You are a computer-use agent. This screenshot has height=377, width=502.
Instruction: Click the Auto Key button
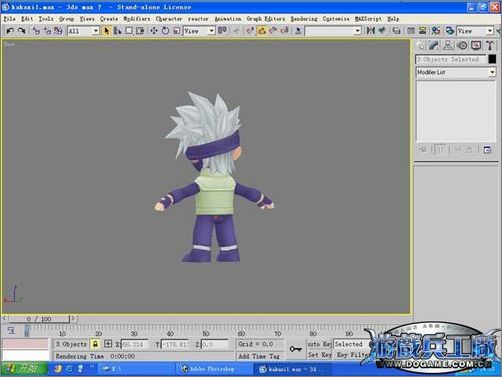click(x=319, y=344)
